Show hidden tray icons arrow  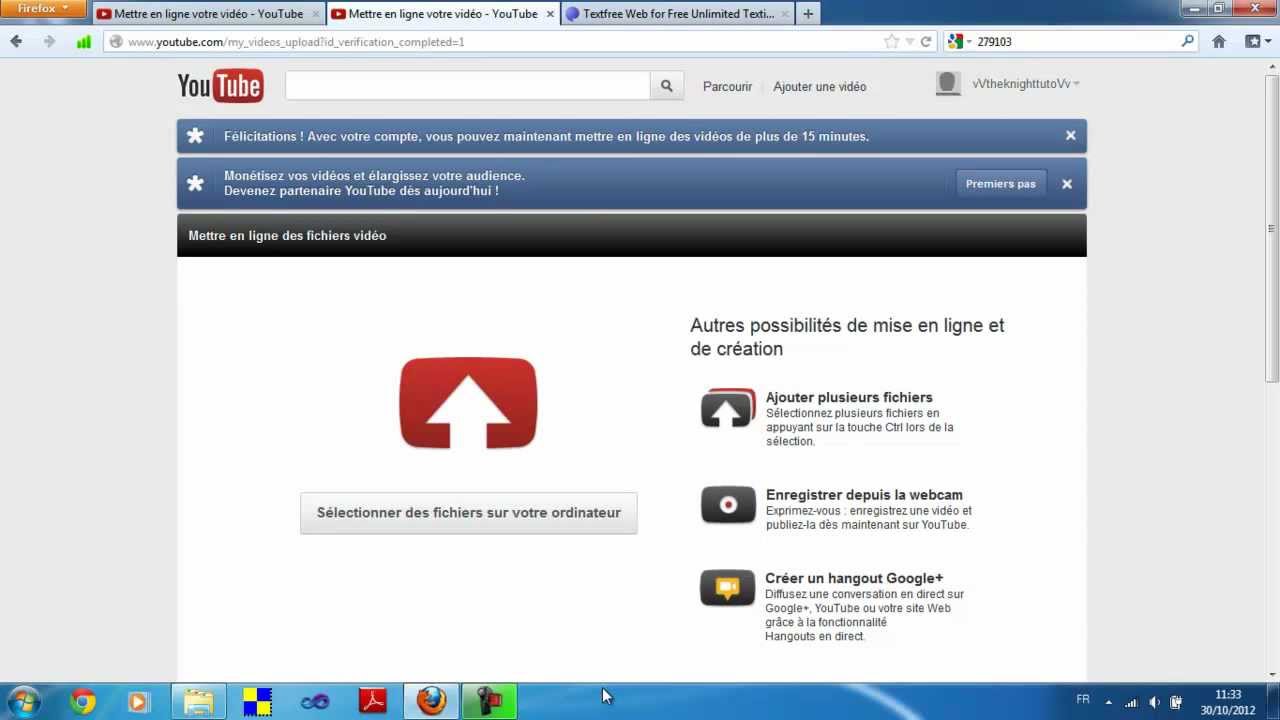pyautogui.click(x=1108, y=702)
